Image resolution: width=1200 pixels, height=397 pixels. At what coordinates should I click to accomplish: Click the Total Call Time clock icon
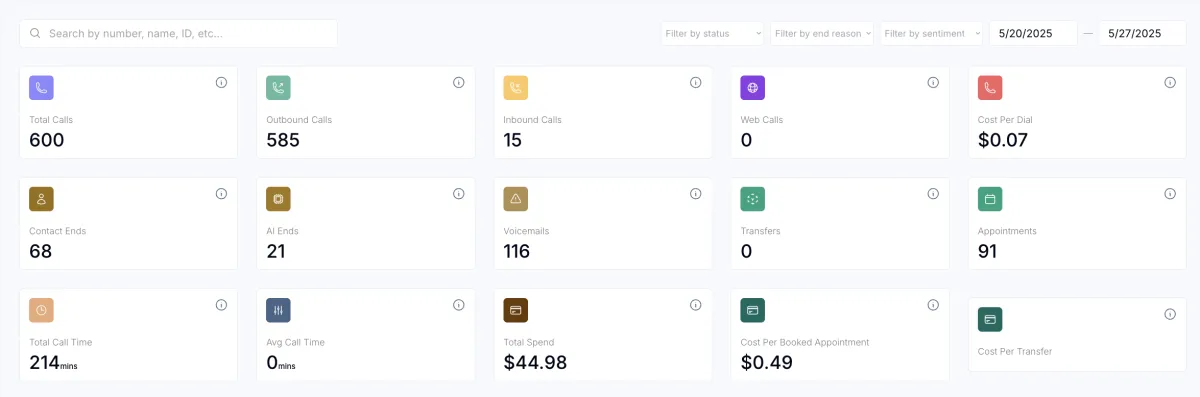tap(41, 310)
